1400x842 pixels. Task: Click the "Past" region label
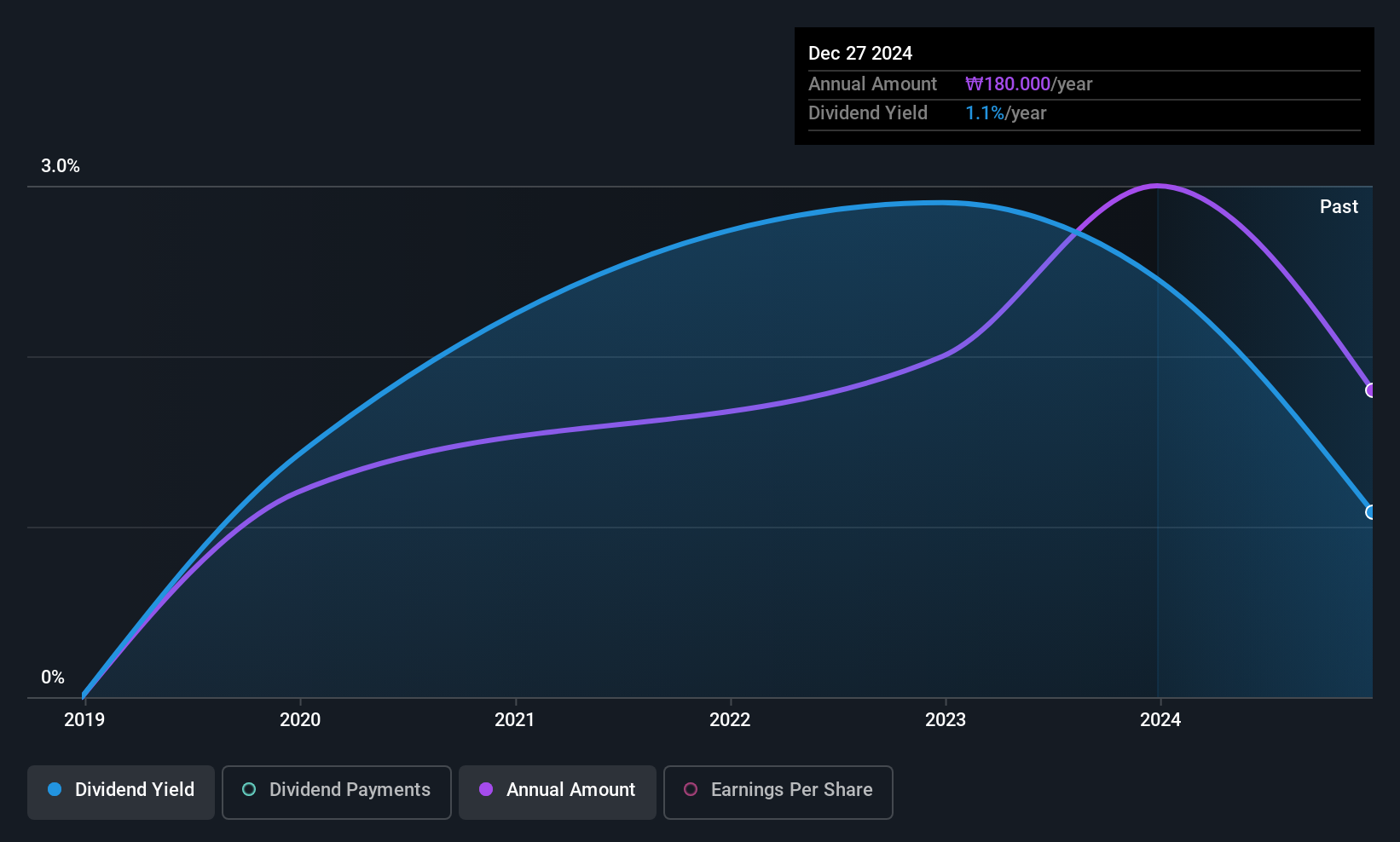(x=1339, y=207)
